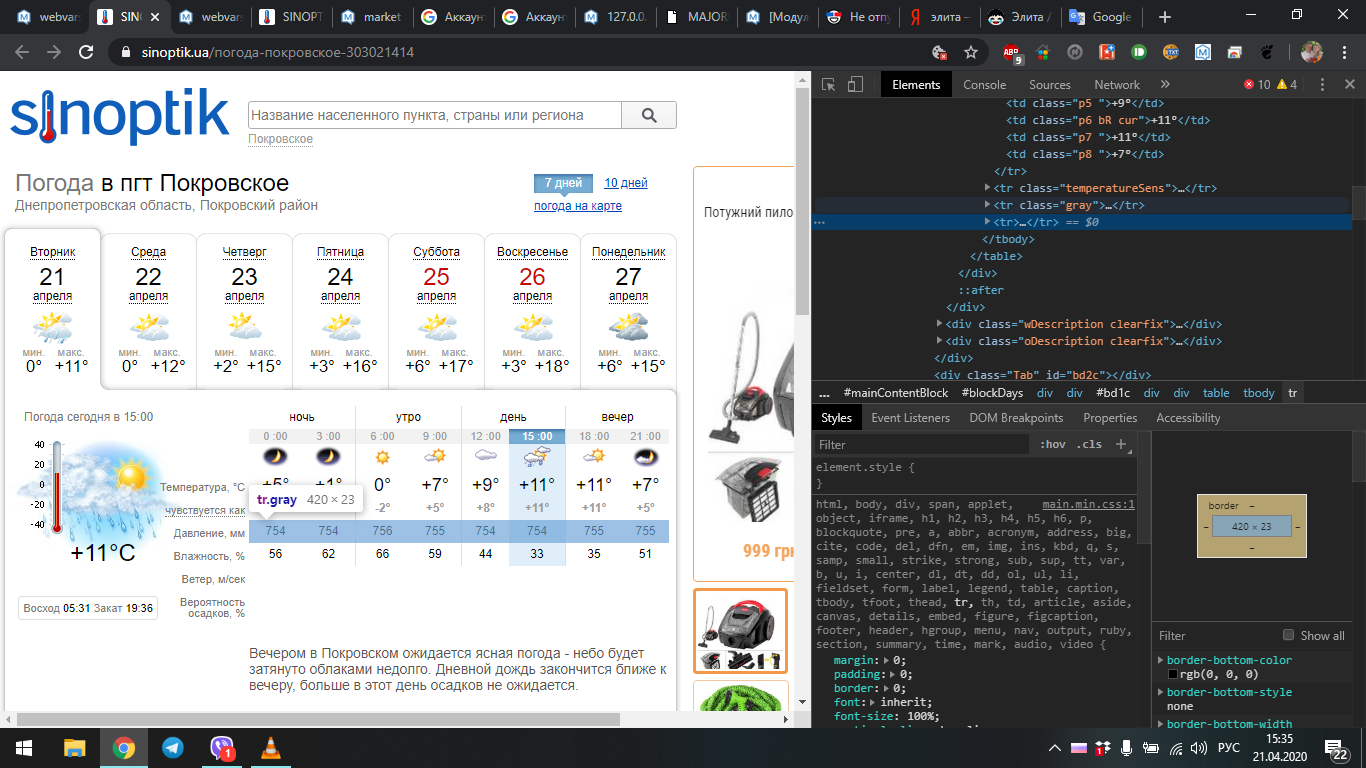Expand the tr temperatureSens node
The width and height of the screenshot is (1366, 768).
click(988, 188)
